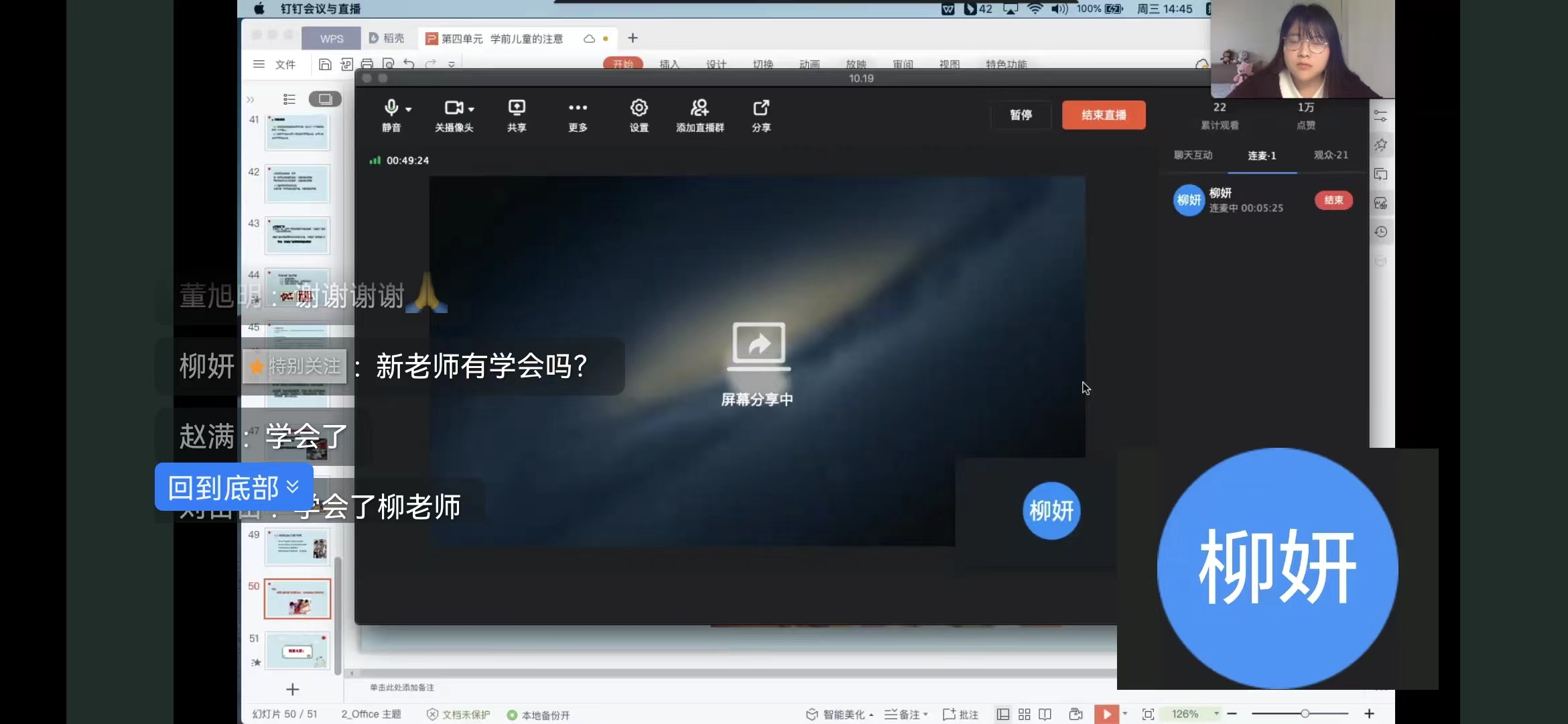Click the zoom slider handle in status bar
The width and height of the screenshot is (1568, 724).
click(x=1305, y=714)
